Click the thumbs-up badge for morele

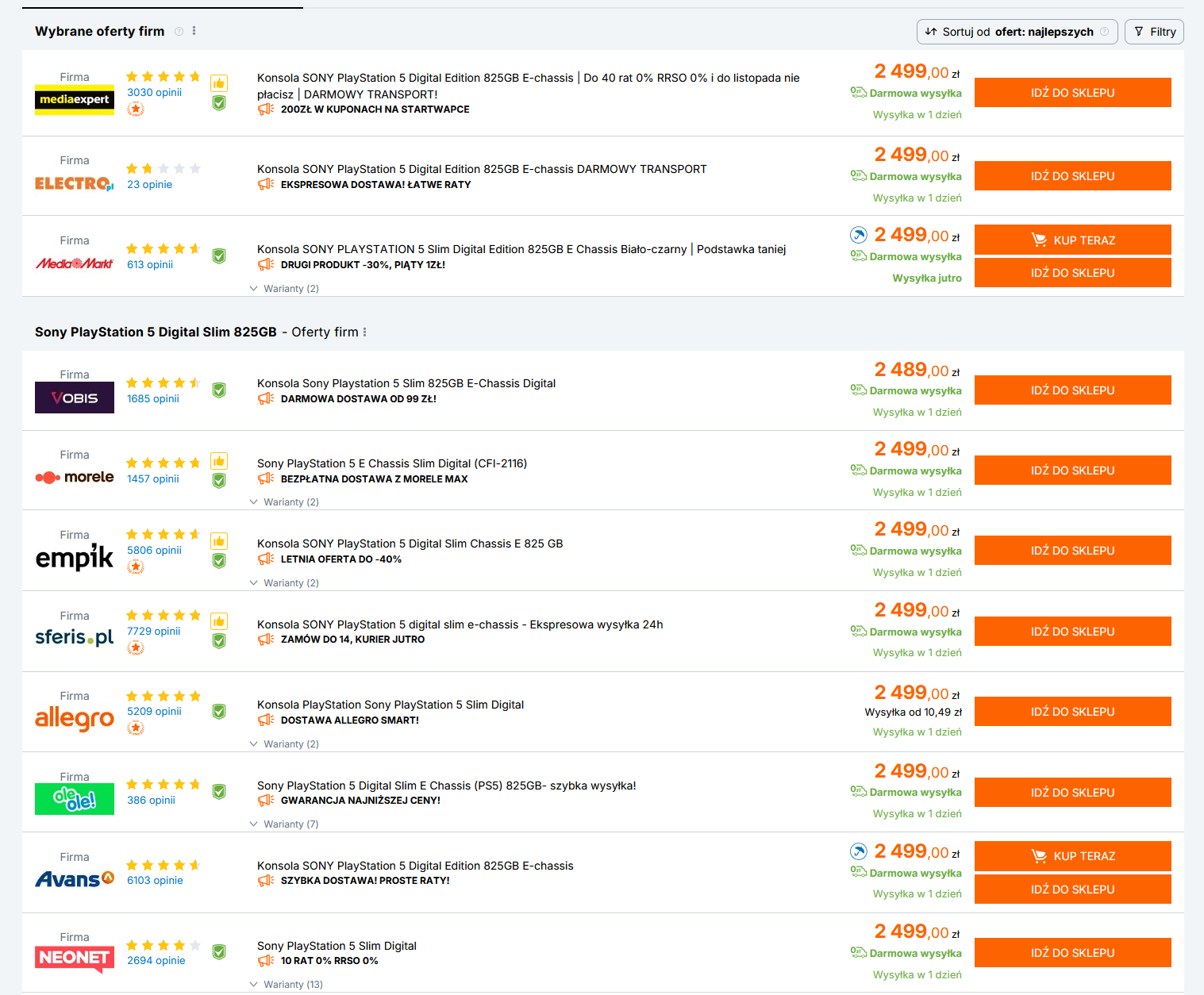pos(219,461)
